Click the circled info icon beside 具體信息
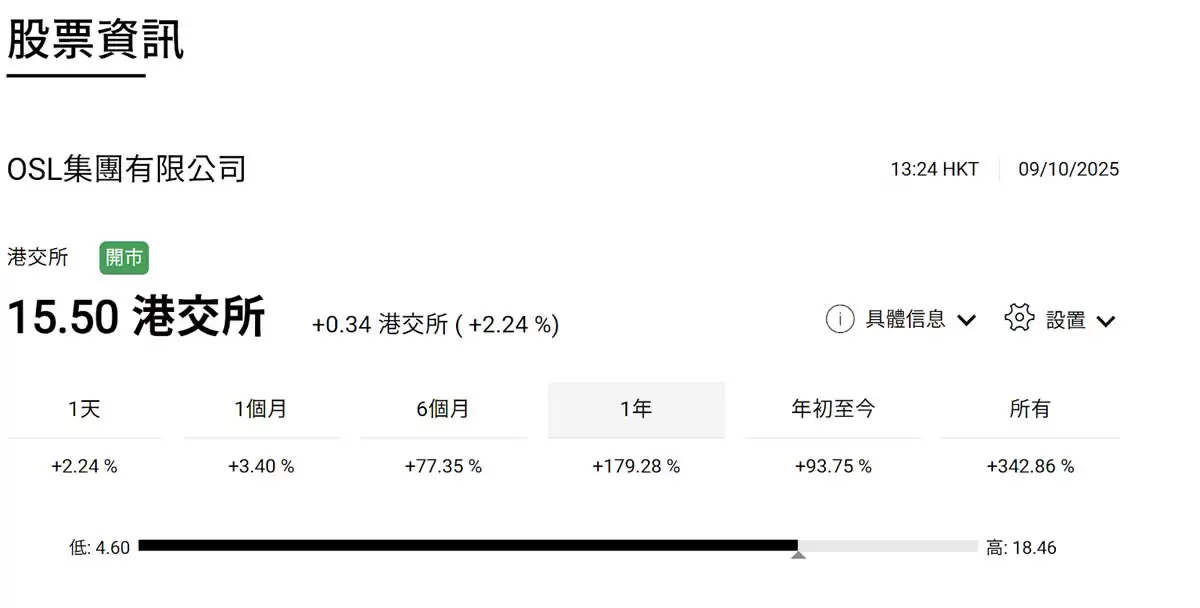The image size is (1200, 608). 840,319
